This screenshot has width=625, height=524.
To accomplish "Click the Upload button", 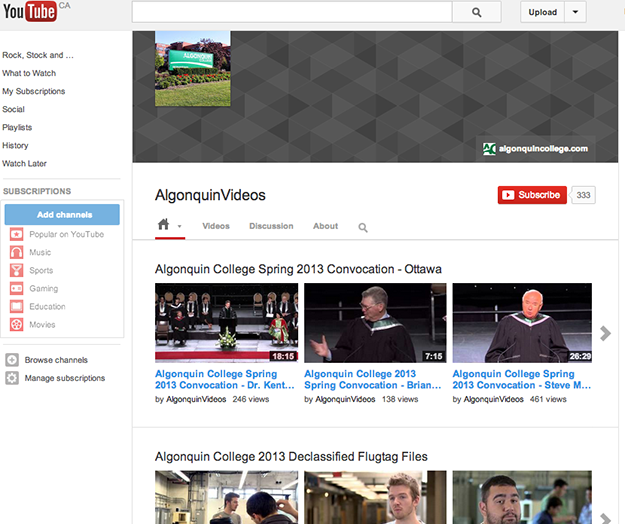I will point(542,12).
